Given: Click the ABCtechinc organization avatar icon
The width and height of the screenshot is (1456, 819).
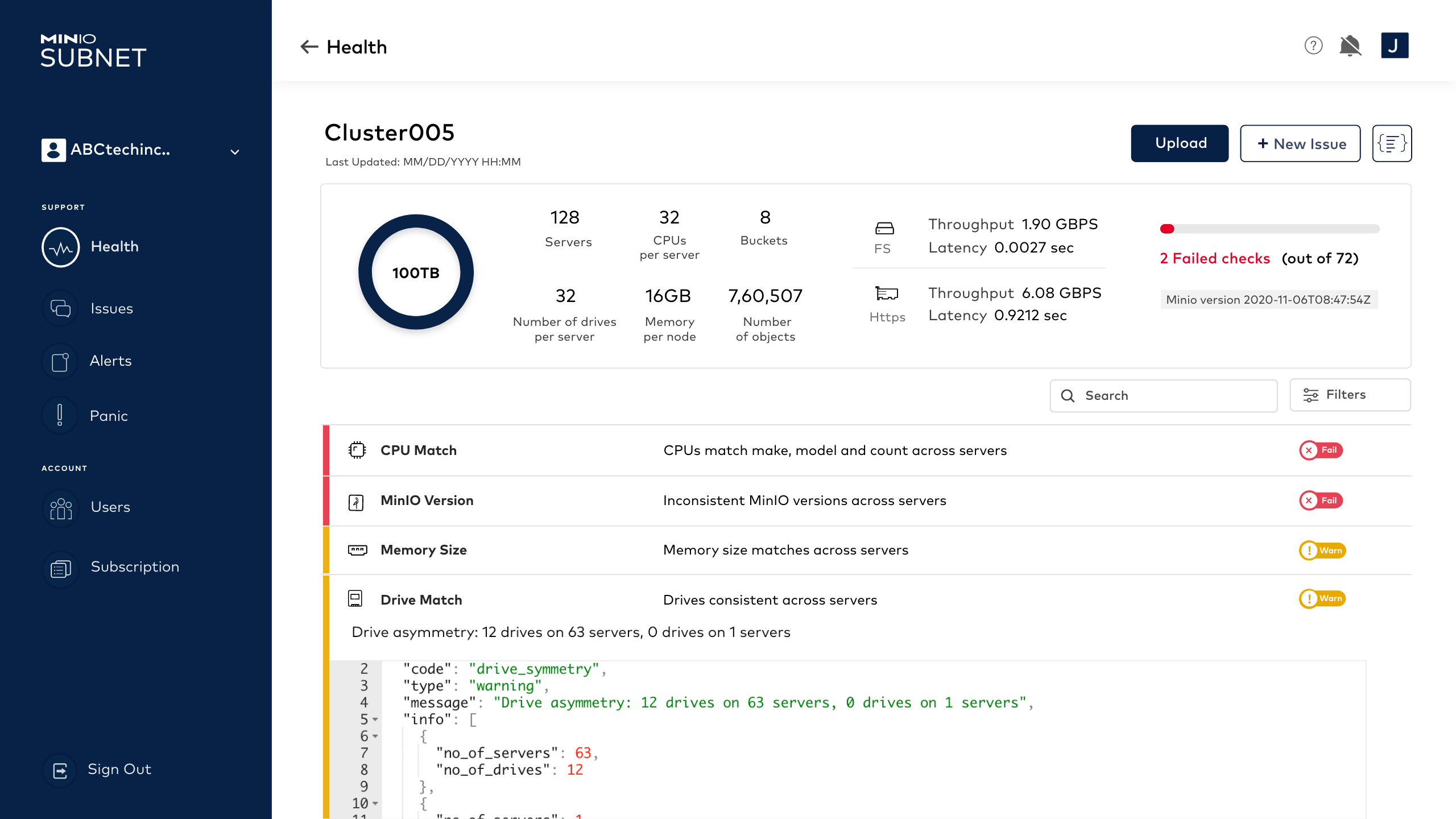Looking at the screenshot, I should pos(53,150).
